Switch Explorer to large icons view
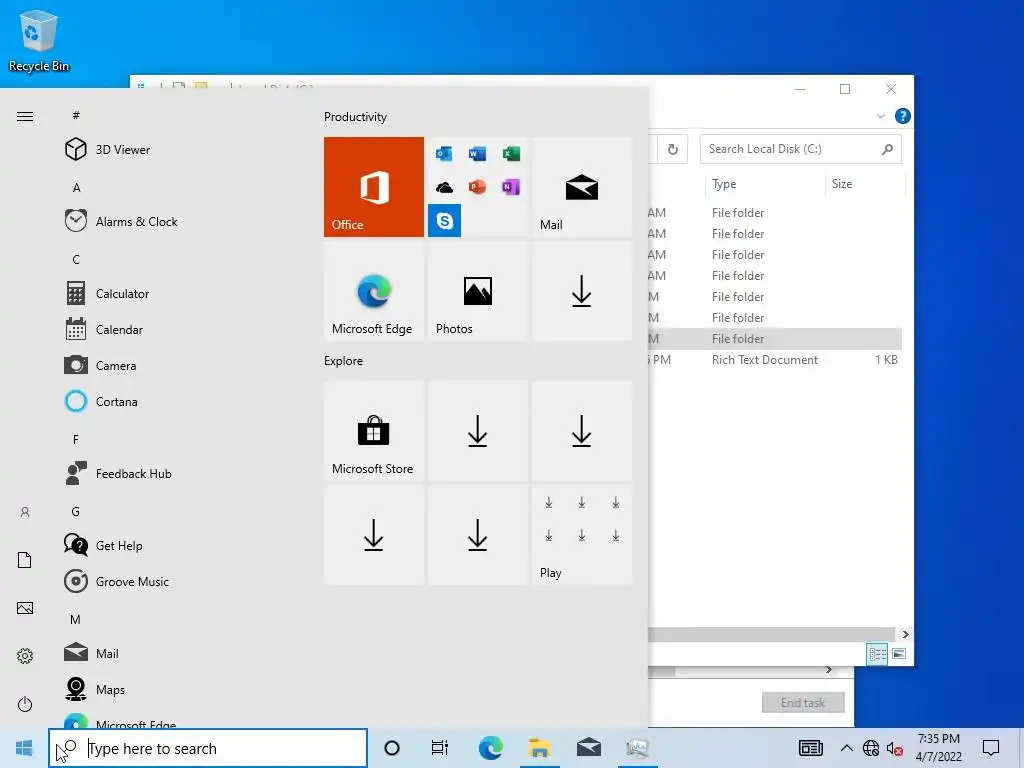1024x768 pixels. point(899,654)
